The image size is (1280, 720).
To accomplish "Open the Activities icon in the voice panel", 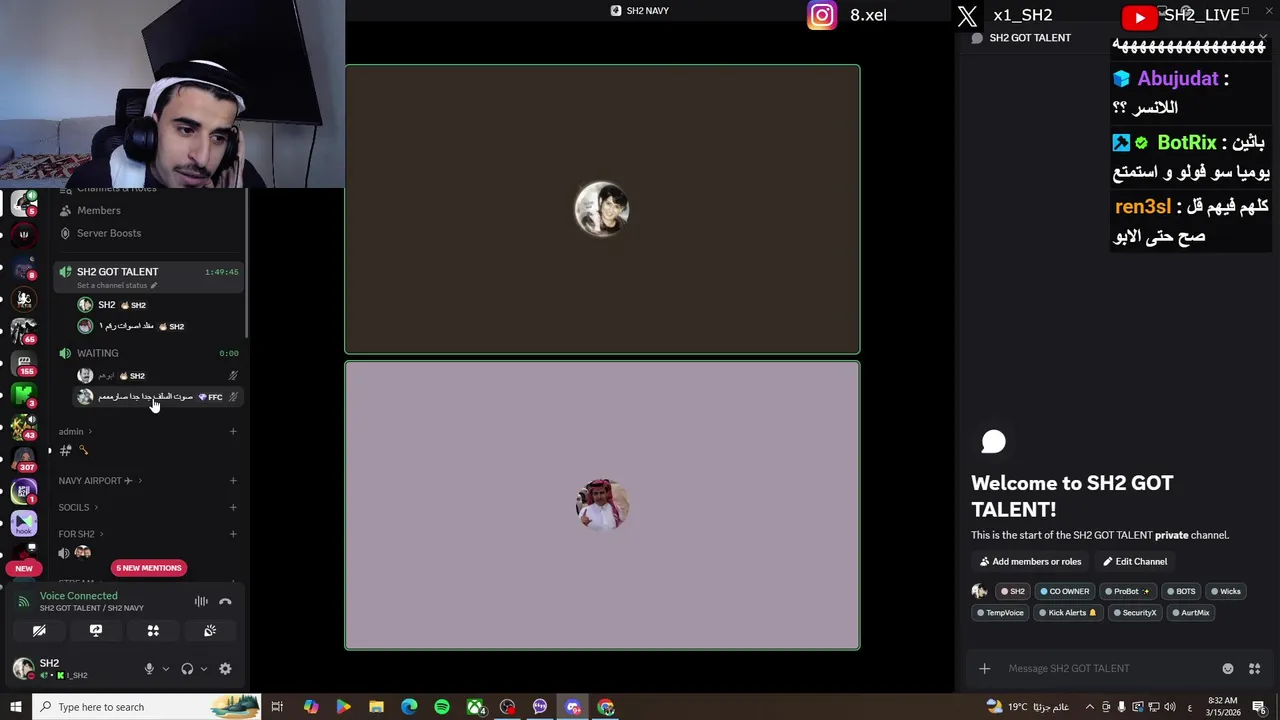I will (x=153, y=631).
